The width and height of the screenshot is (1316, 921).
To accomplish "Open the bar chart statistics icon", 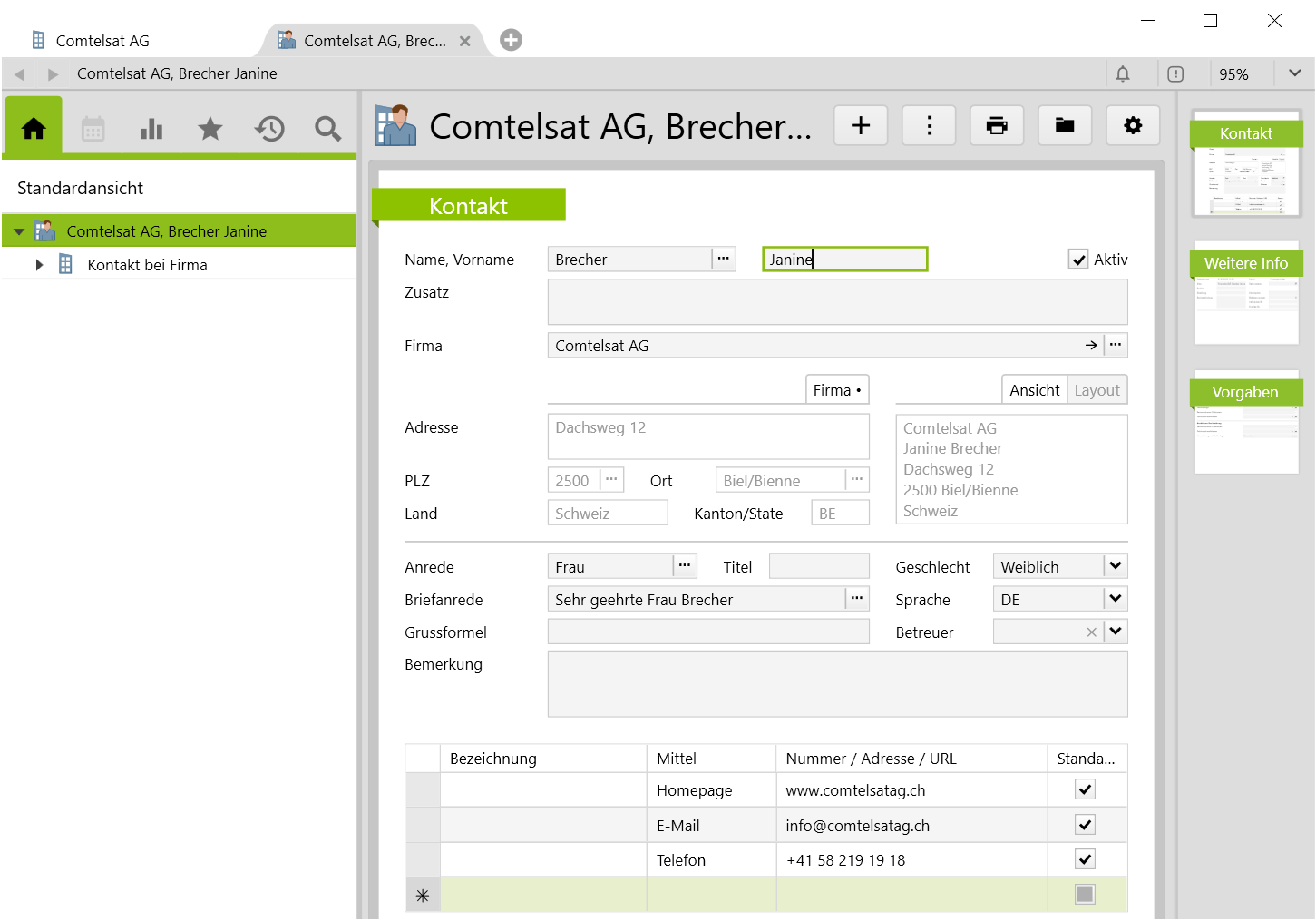I will point(151,129).
